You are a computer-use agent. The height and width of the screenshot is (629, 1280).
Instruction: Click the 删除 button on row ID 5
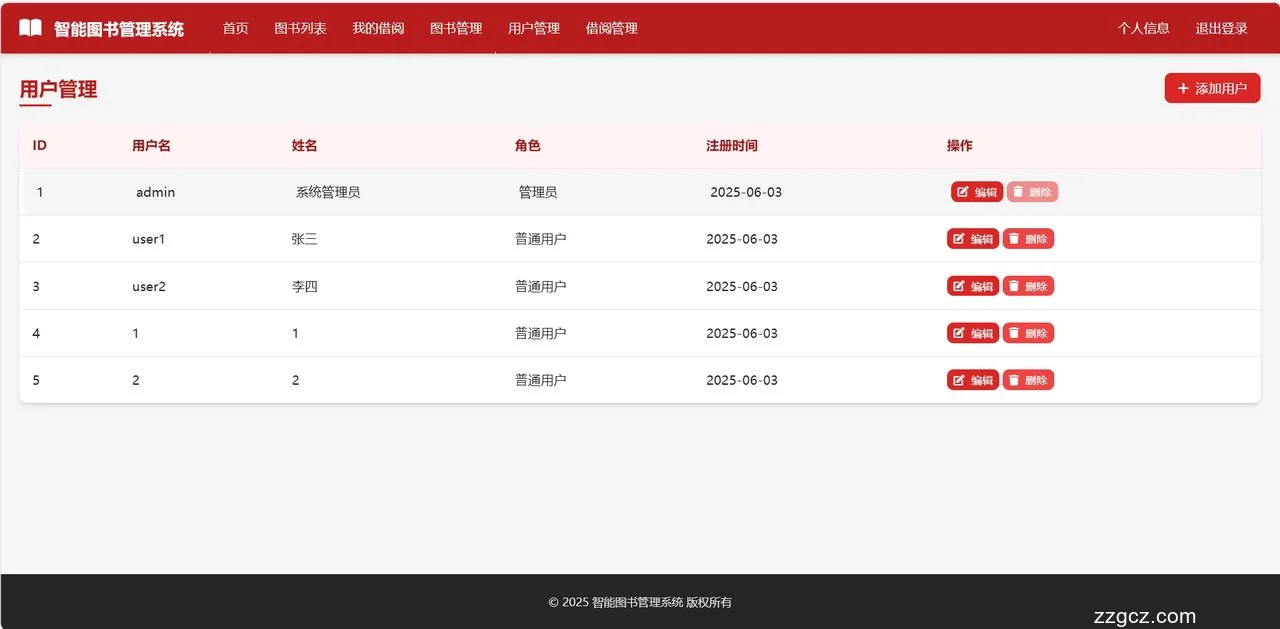coord(1028,379)
